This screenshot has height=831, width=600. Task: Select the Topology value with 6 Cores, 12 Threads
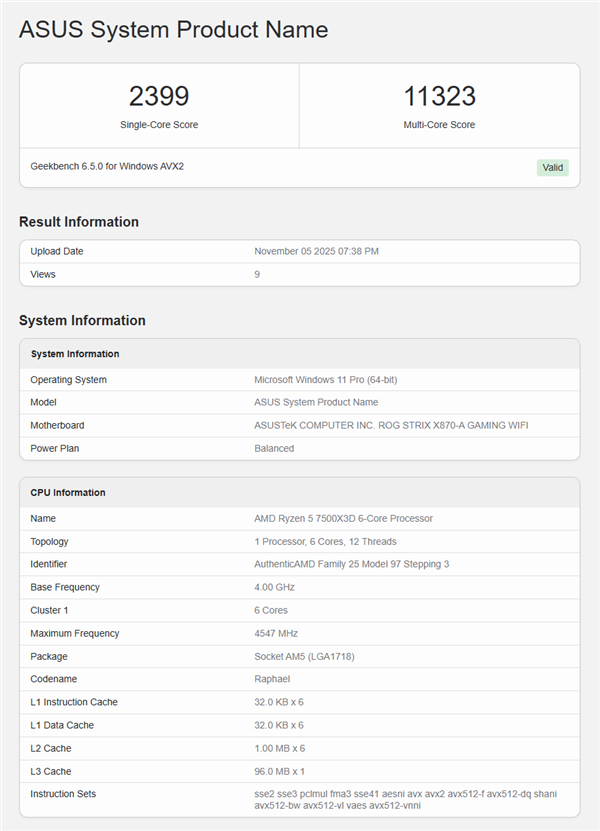tap(325, 541)
